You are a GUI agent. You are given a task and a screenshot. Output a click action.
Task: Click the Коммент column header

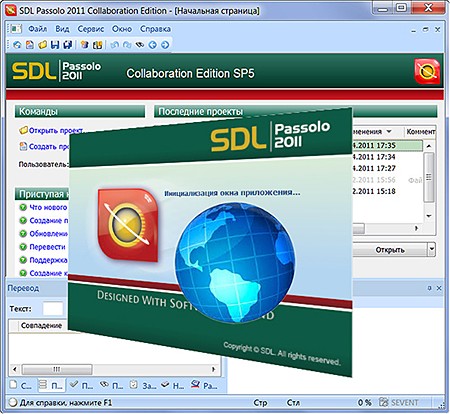coord(420,131)
